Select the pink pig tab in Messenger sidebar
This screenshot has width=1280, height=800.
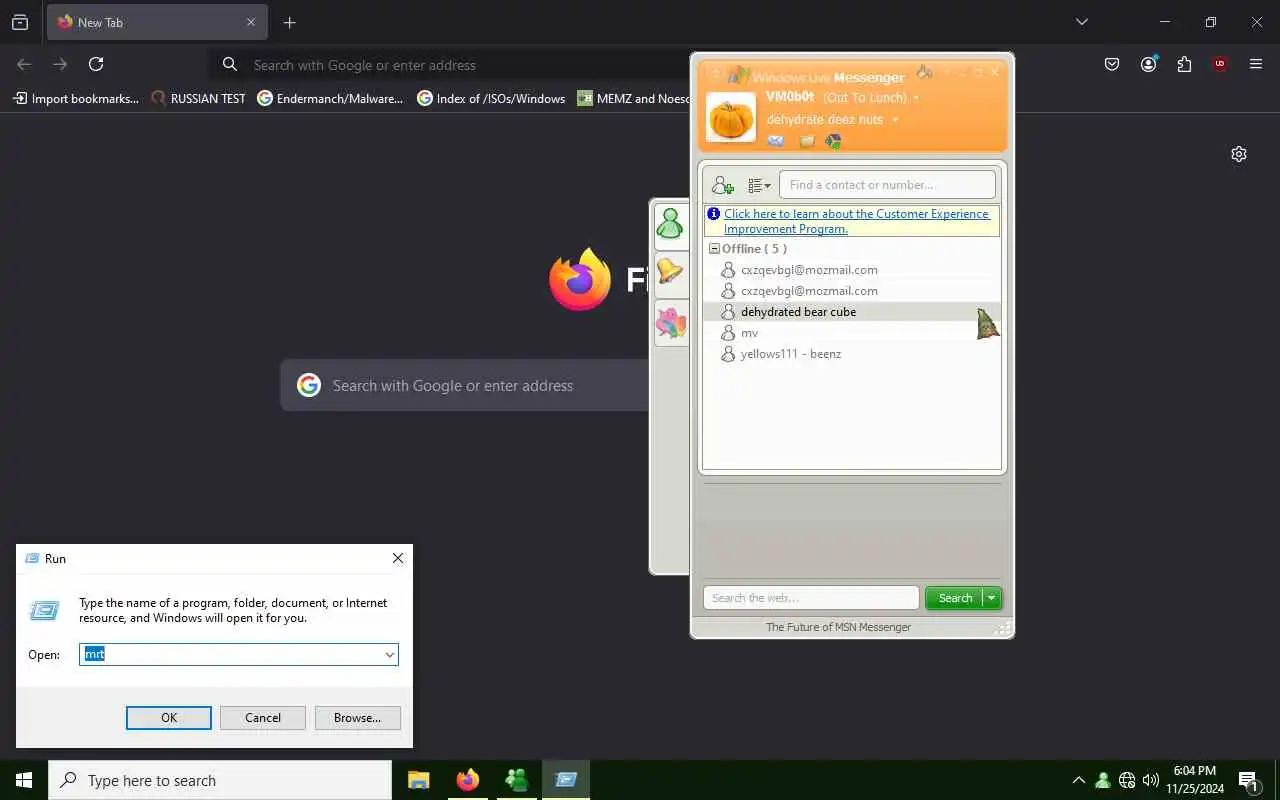[x=670, y=322]
